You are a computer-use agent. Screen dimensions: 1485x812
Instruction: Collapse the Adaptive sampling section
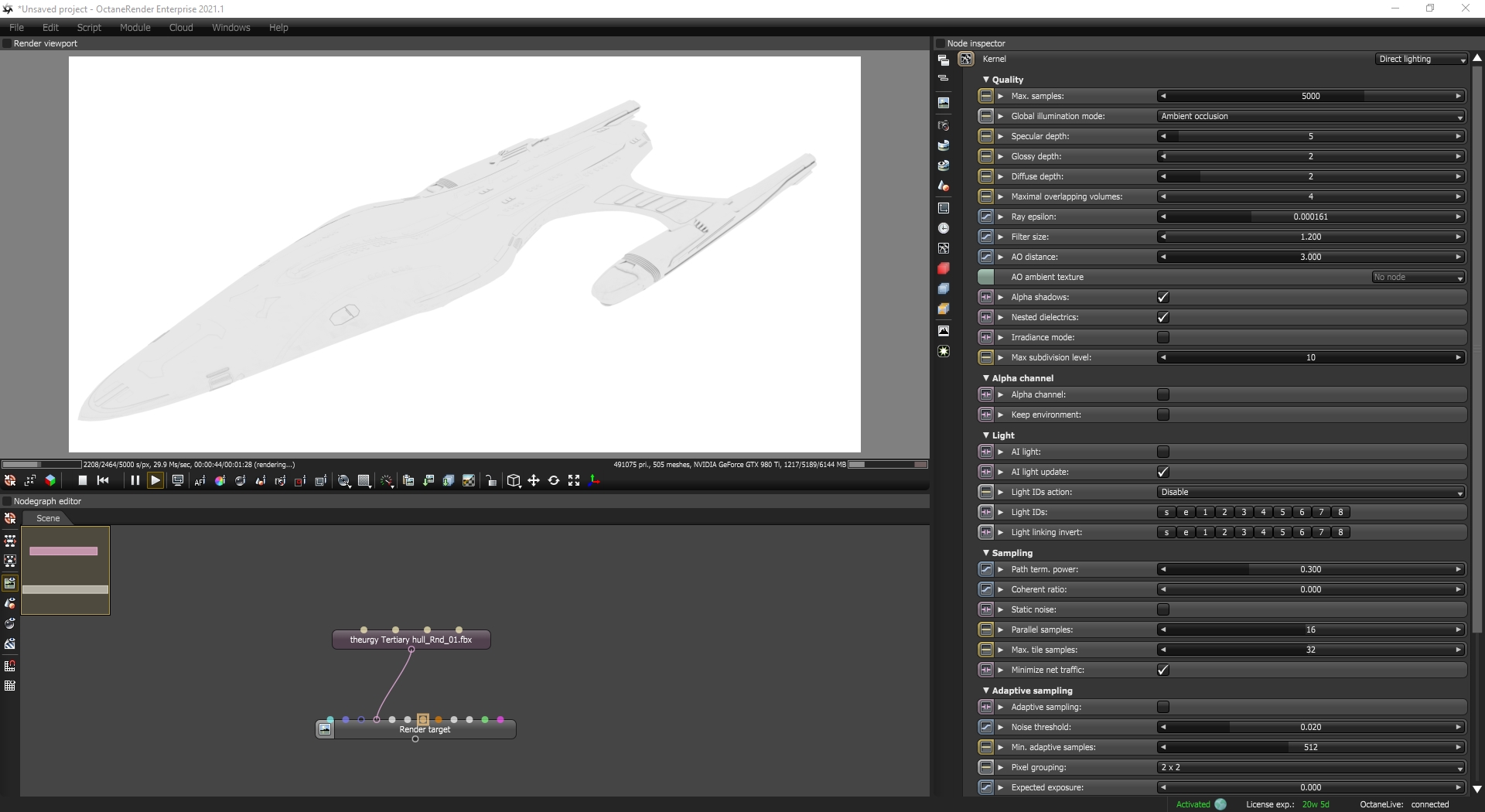point(986,691)
